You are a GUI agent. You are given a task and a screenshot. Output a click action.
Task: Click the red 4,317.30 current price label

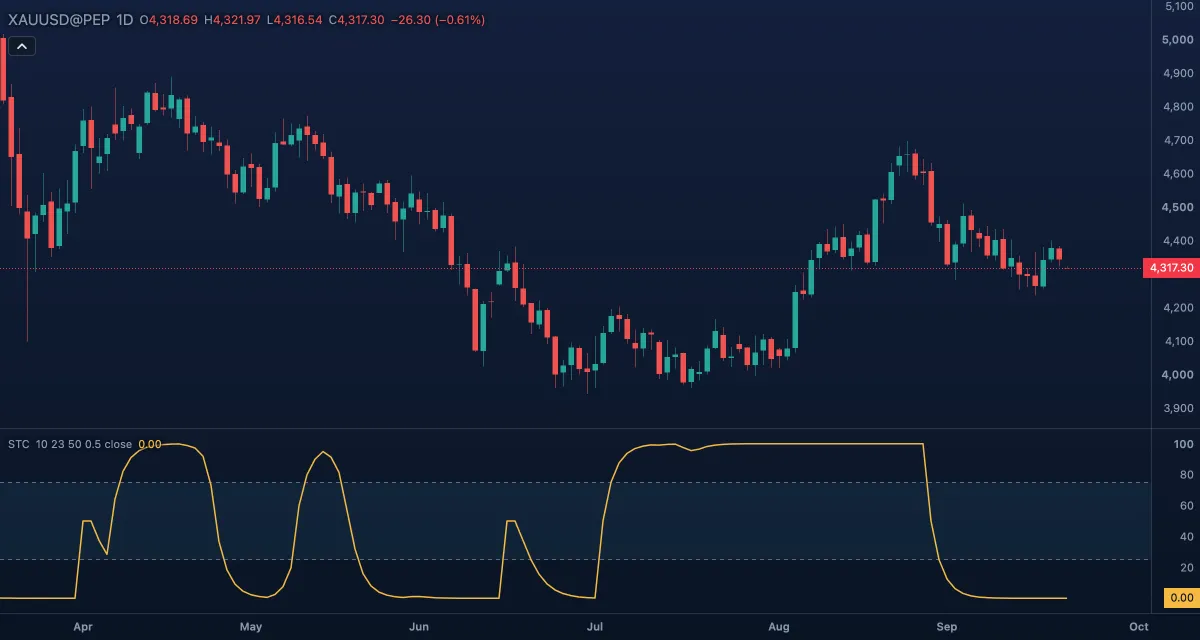tap(1170, 268)
